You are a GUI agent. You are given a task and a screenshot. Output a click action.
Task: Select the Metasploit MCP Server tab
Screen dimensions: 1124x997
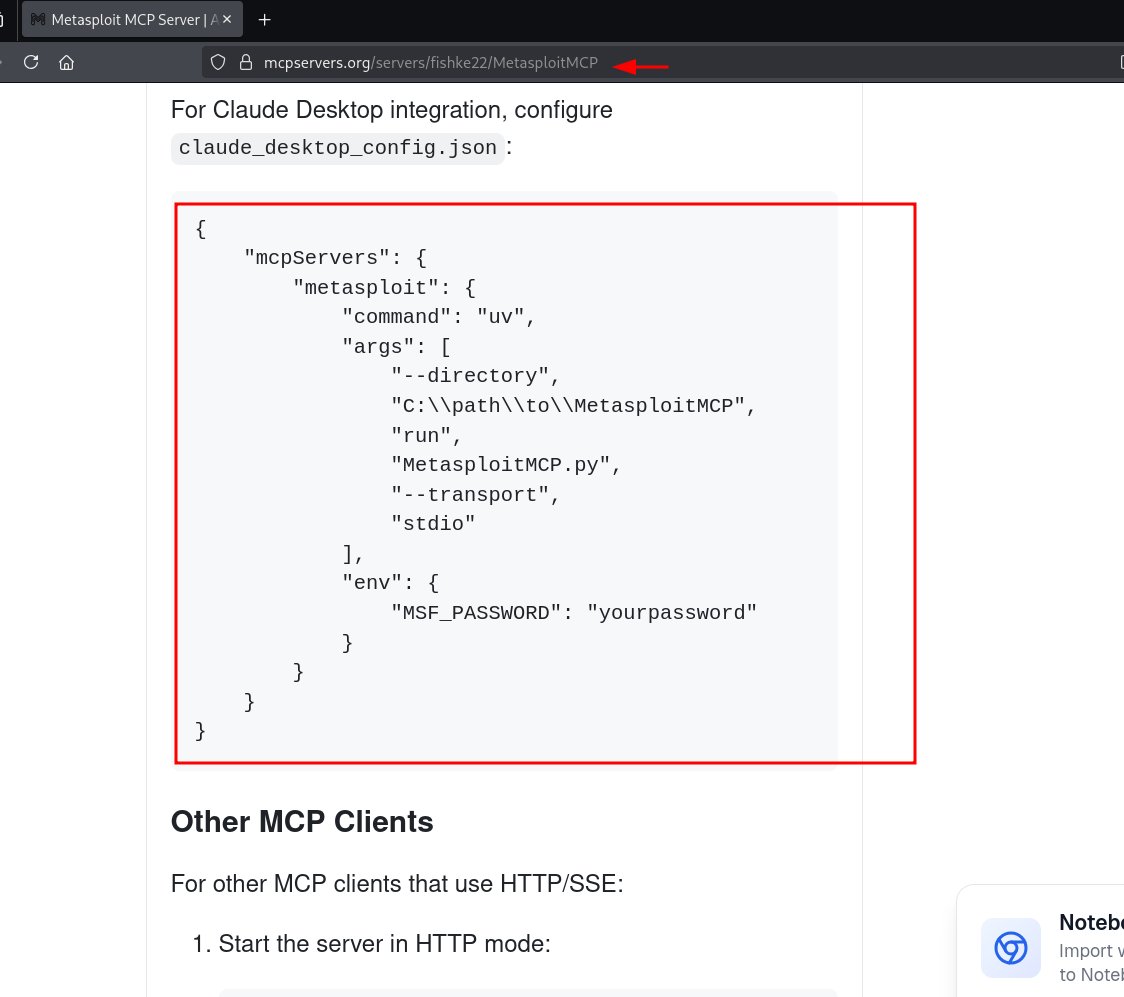[x=133, y=19]
